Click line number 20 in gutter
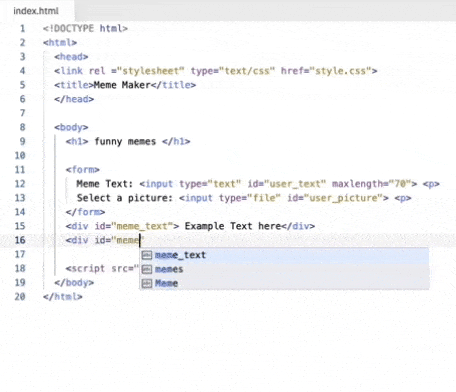This screenshot has width=456, height=392. pyautogui.click(x=20, y=297)
